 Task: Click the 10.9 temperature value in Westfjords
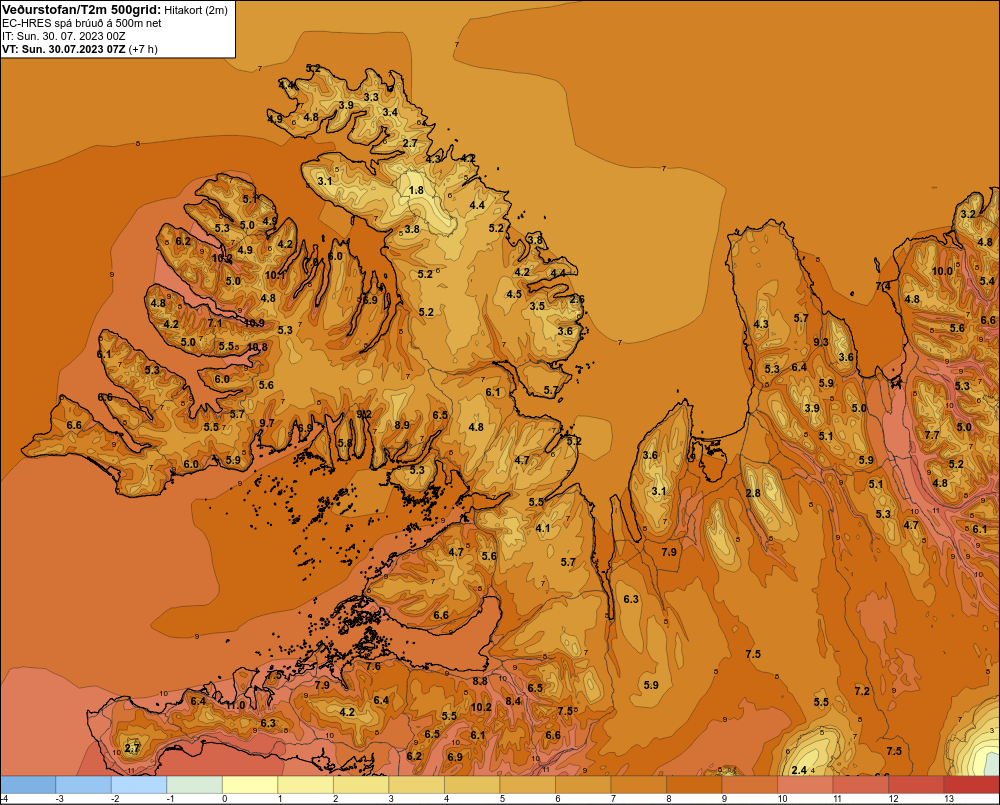click(x=254, y=323)
